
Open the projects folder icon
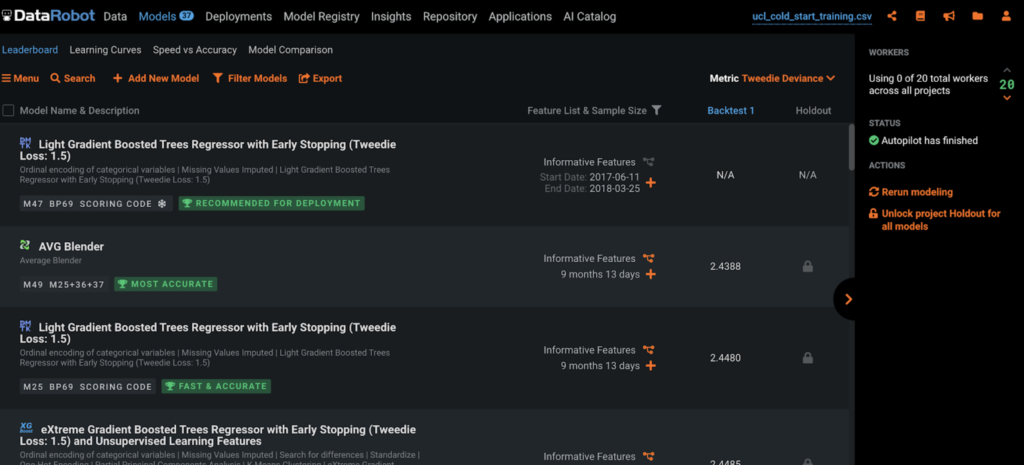point(978,16)
